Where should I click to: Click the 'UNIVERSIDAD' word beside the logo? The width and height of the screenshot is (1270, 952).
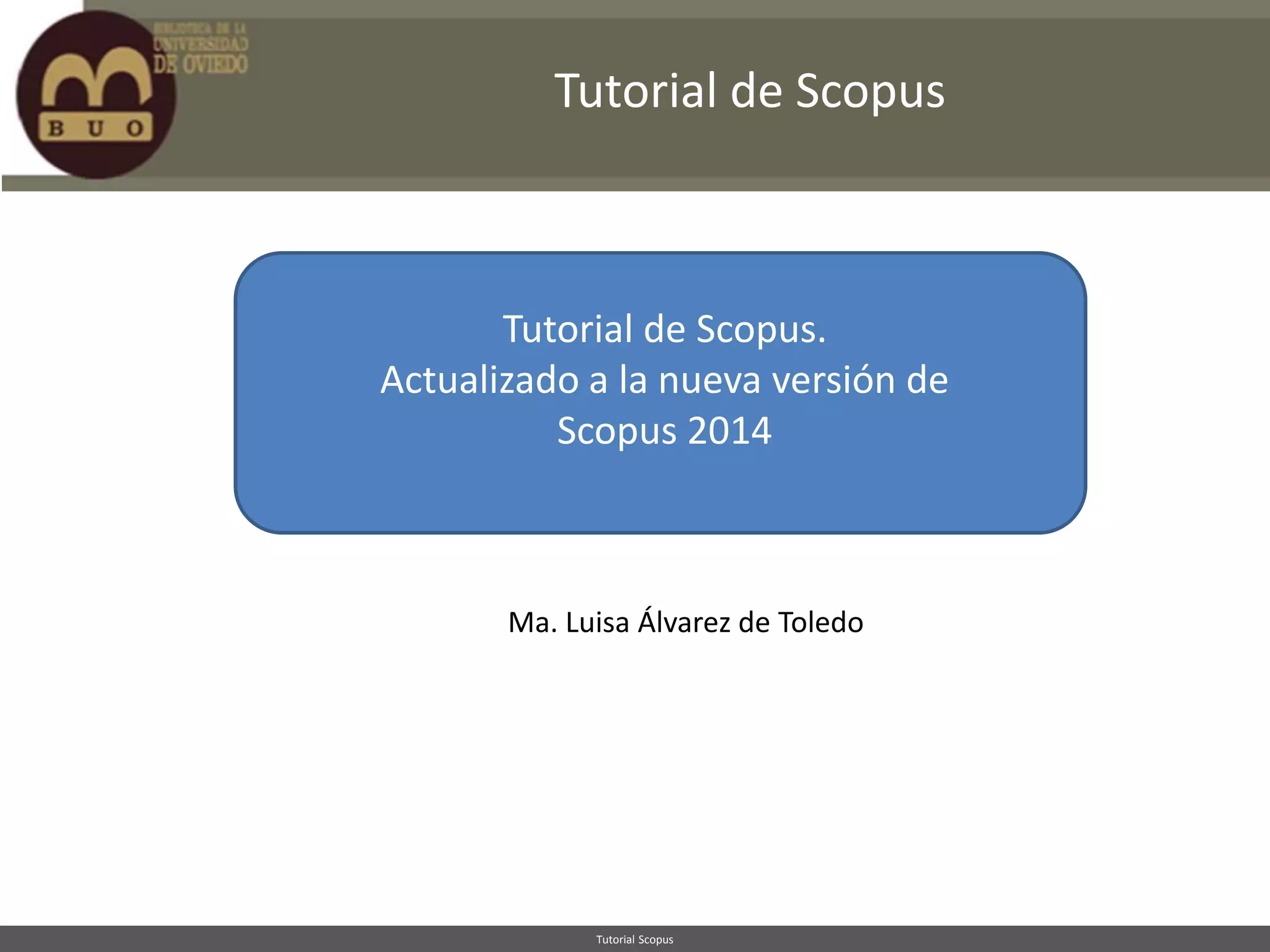(200, 44)
